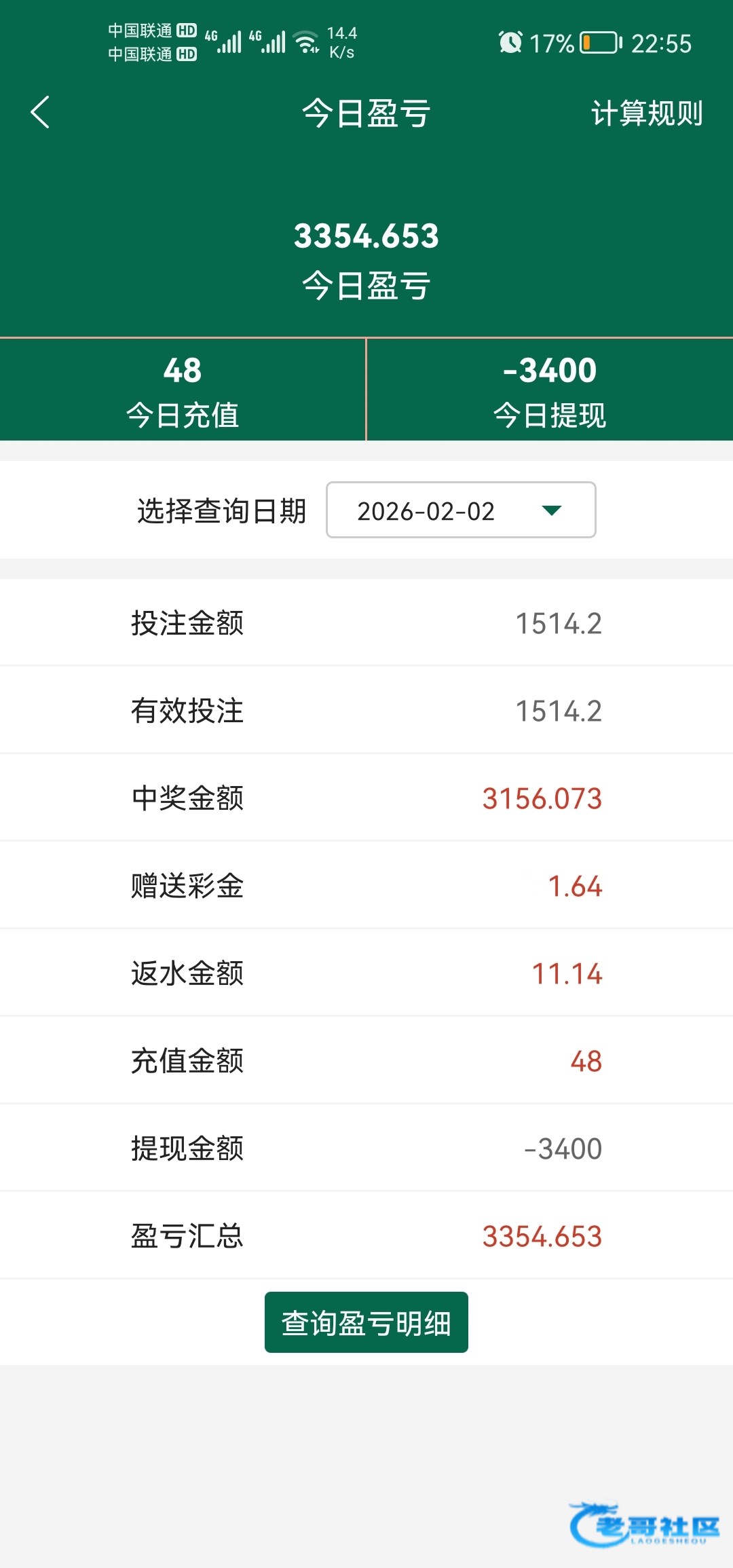Click the 老哥社区 watermark logo

coord(645,1524)
